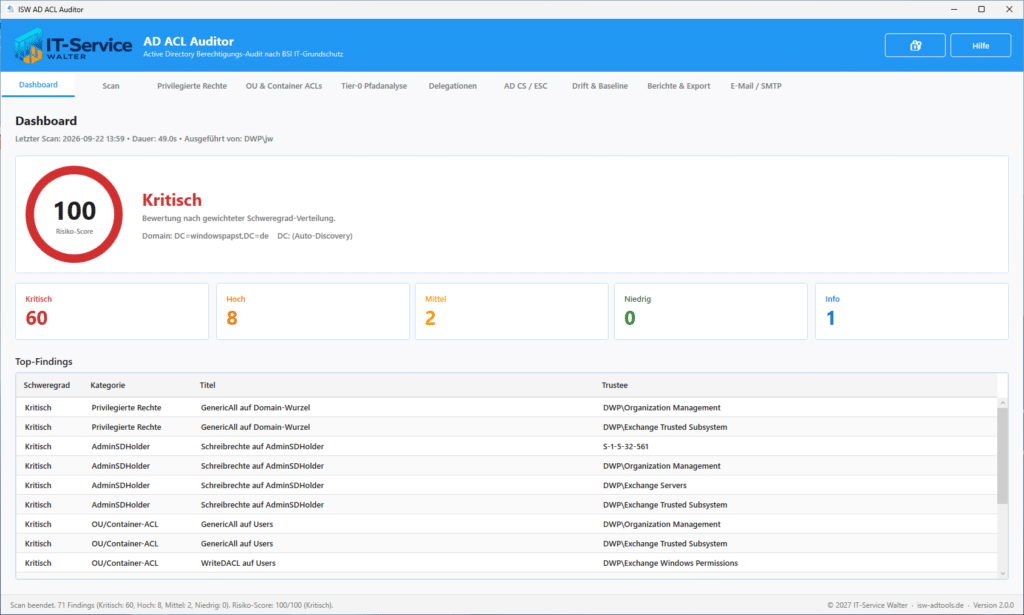Click the 'DC: (Auto-Discovery)' text
Viewport: 1024px width, 615px height.
tap(315, 236)
